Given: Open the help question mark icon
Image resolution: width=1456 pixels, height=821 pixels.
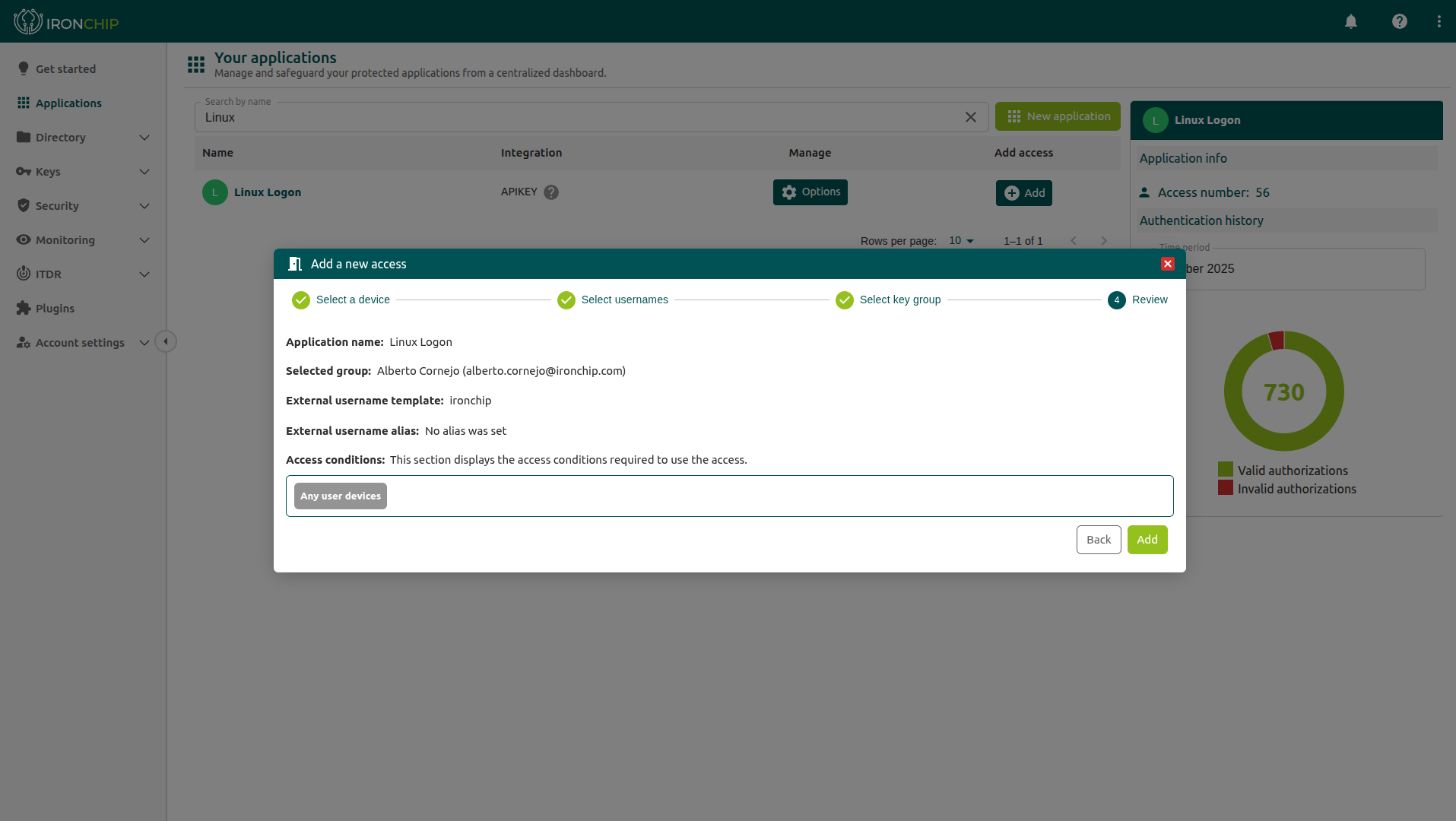Looking at the screenshot, I should [x=1400, y=21].
